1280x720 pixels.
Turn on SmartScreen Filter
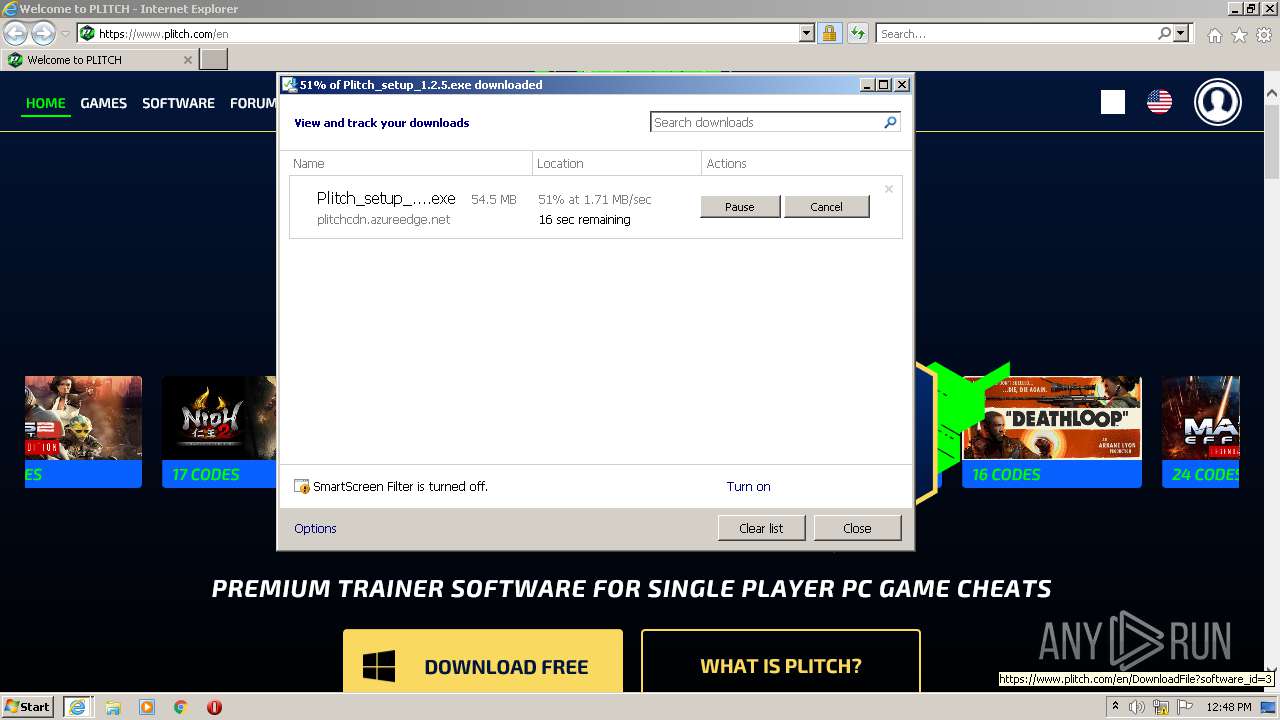(x=748, y=487)
